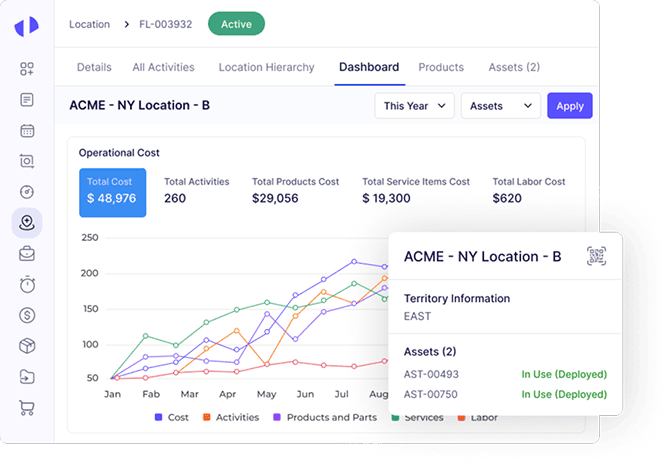Select the Total Cost $48,976 tile
This screenshot has width=672, height=468.
(112, 192)
